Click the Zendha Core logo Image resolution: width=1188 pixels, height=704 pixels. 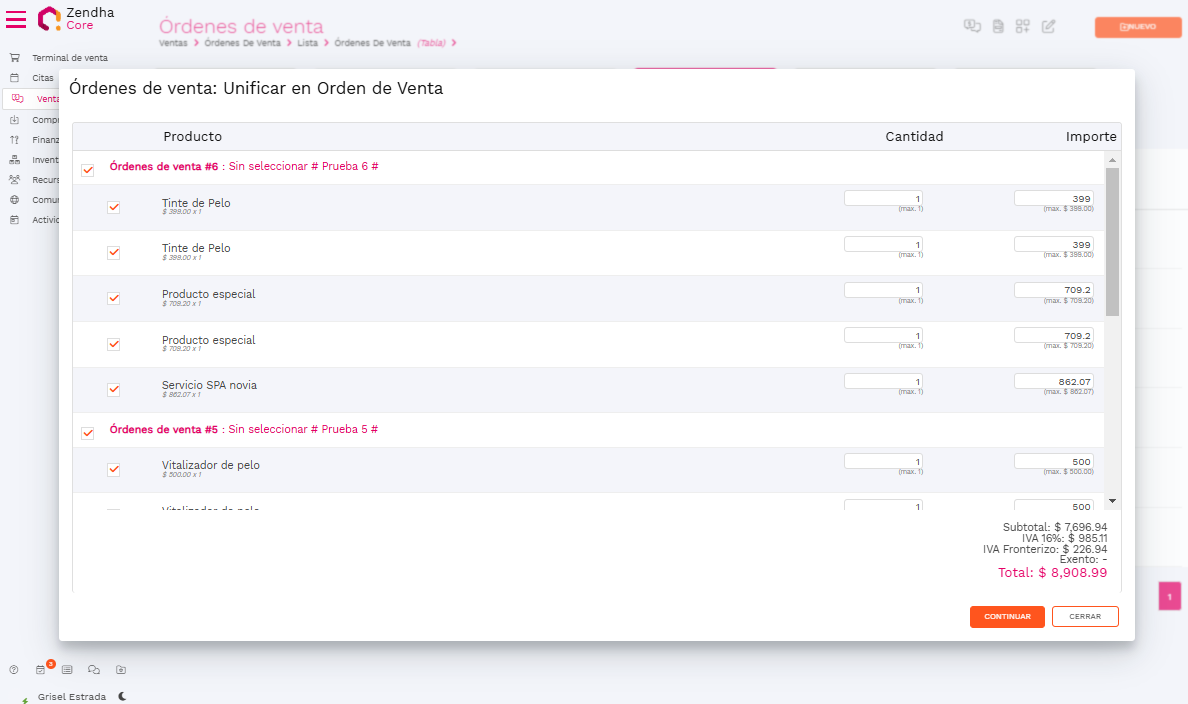76,18
